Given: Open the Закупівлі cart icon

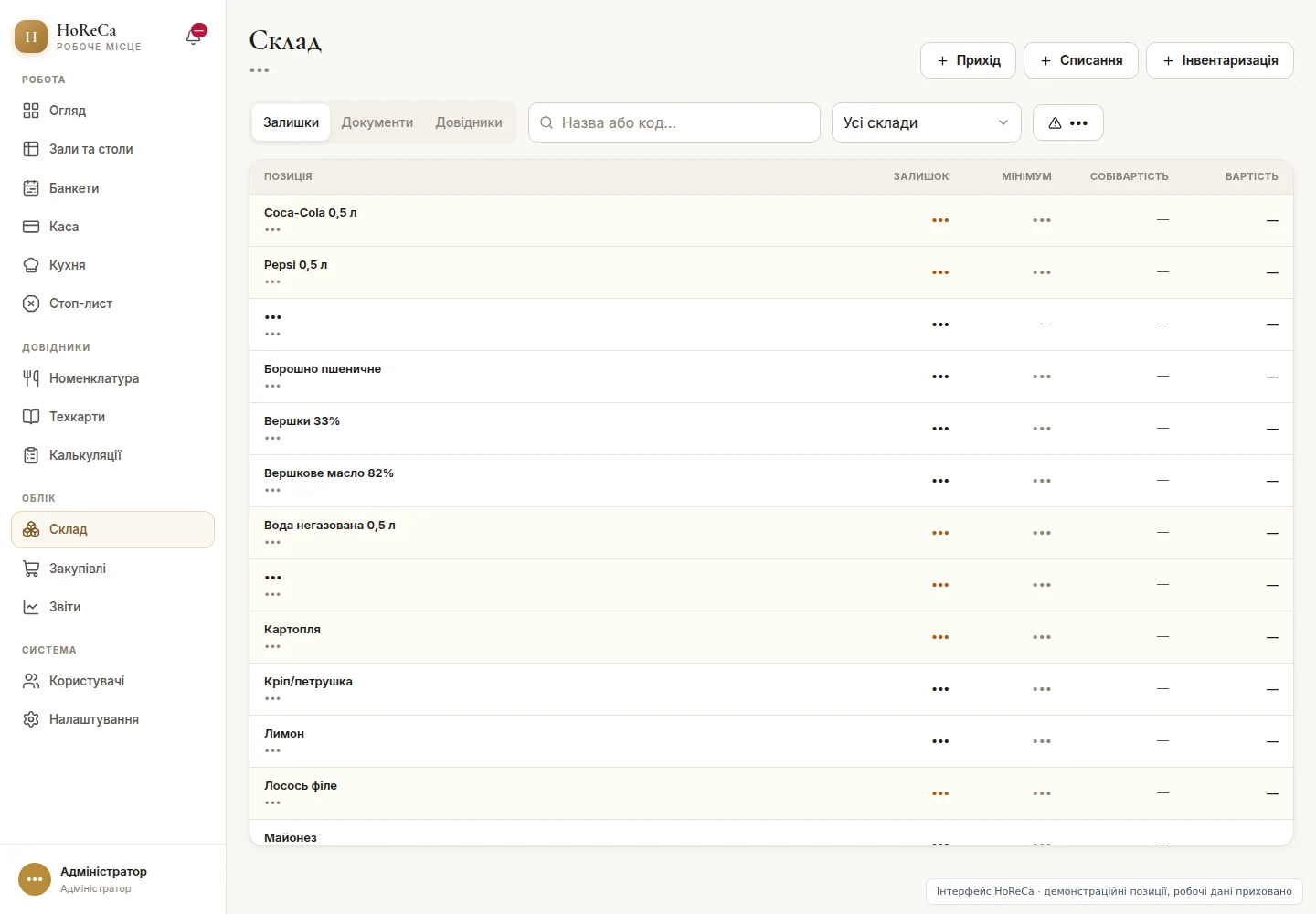Looking at the screenshot, I should [31, 569].
